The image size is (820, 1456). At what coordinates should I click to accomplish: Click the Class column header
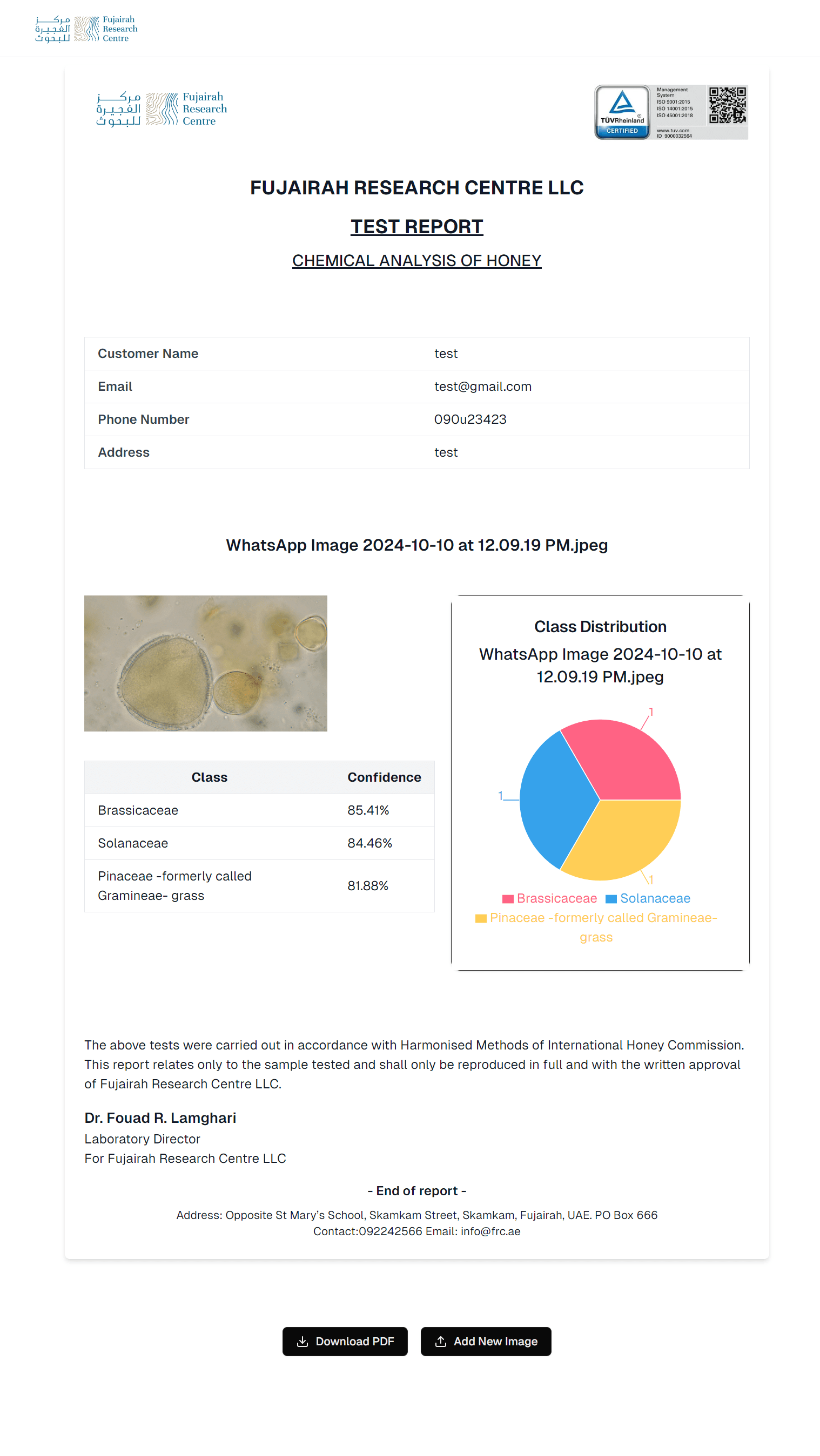pyautogui.click(x=209, y=777)
